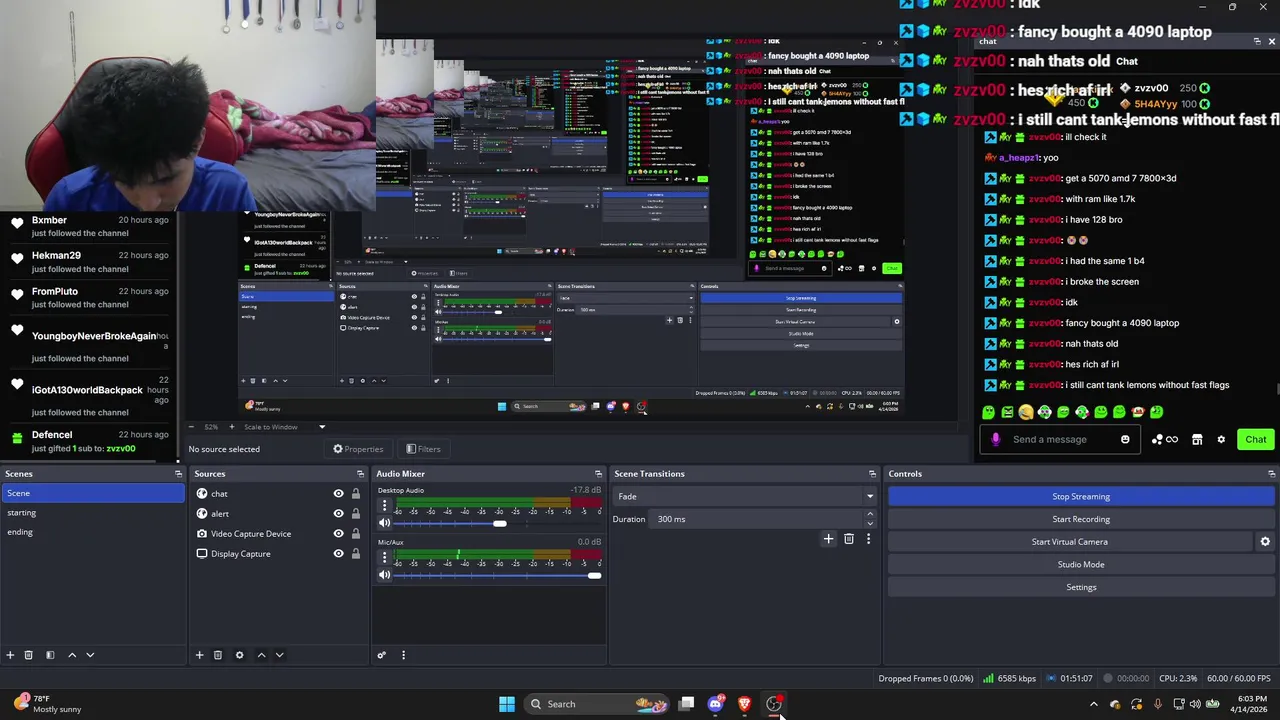
Task: Click Stop Streaming button
Action: (x=1081, y=496)
